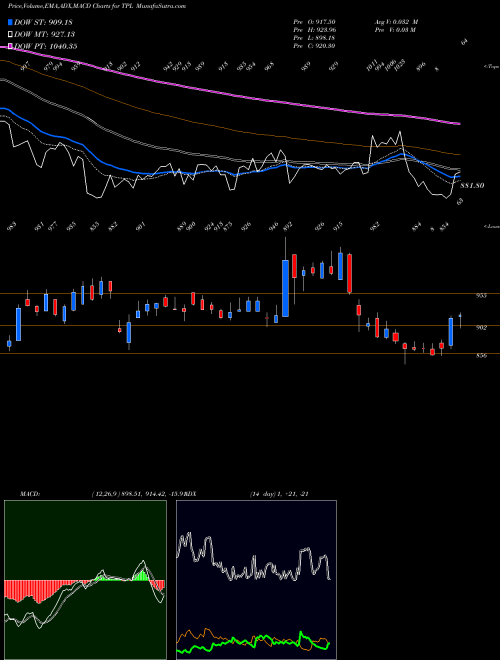500x660 pixels.
Task: Click the last small blue candle at right
Action: (x=460, y=315)
